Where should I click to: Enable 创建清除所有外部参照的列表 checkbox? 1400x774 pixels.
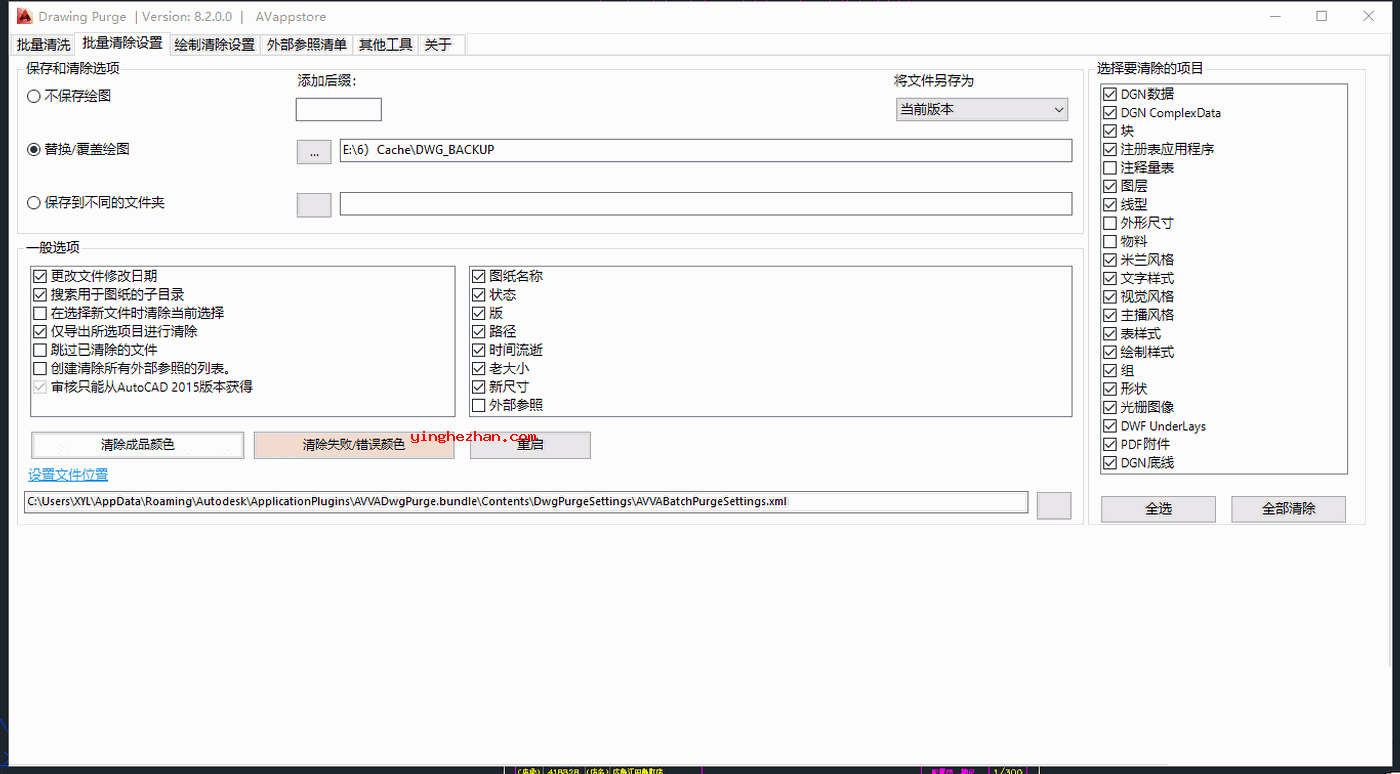(40, 368)
